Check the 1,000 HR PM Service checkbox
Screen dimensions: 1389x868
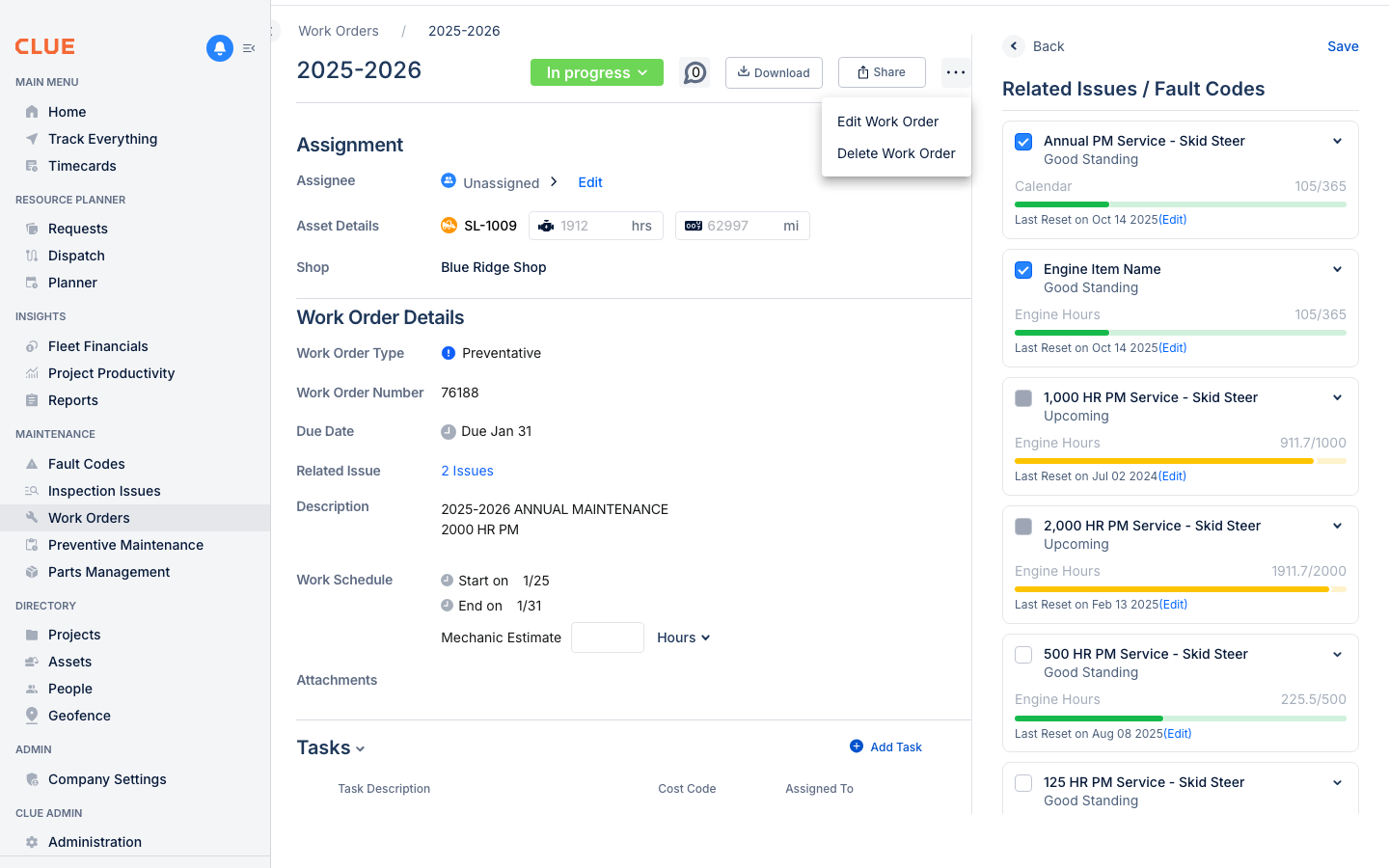[1022, 397]
